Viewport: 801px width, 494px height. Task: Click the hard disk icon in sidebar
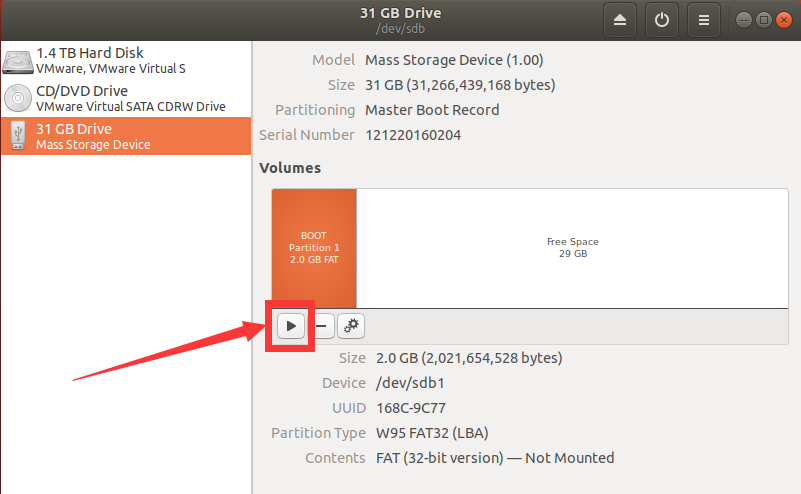(18, 62)
